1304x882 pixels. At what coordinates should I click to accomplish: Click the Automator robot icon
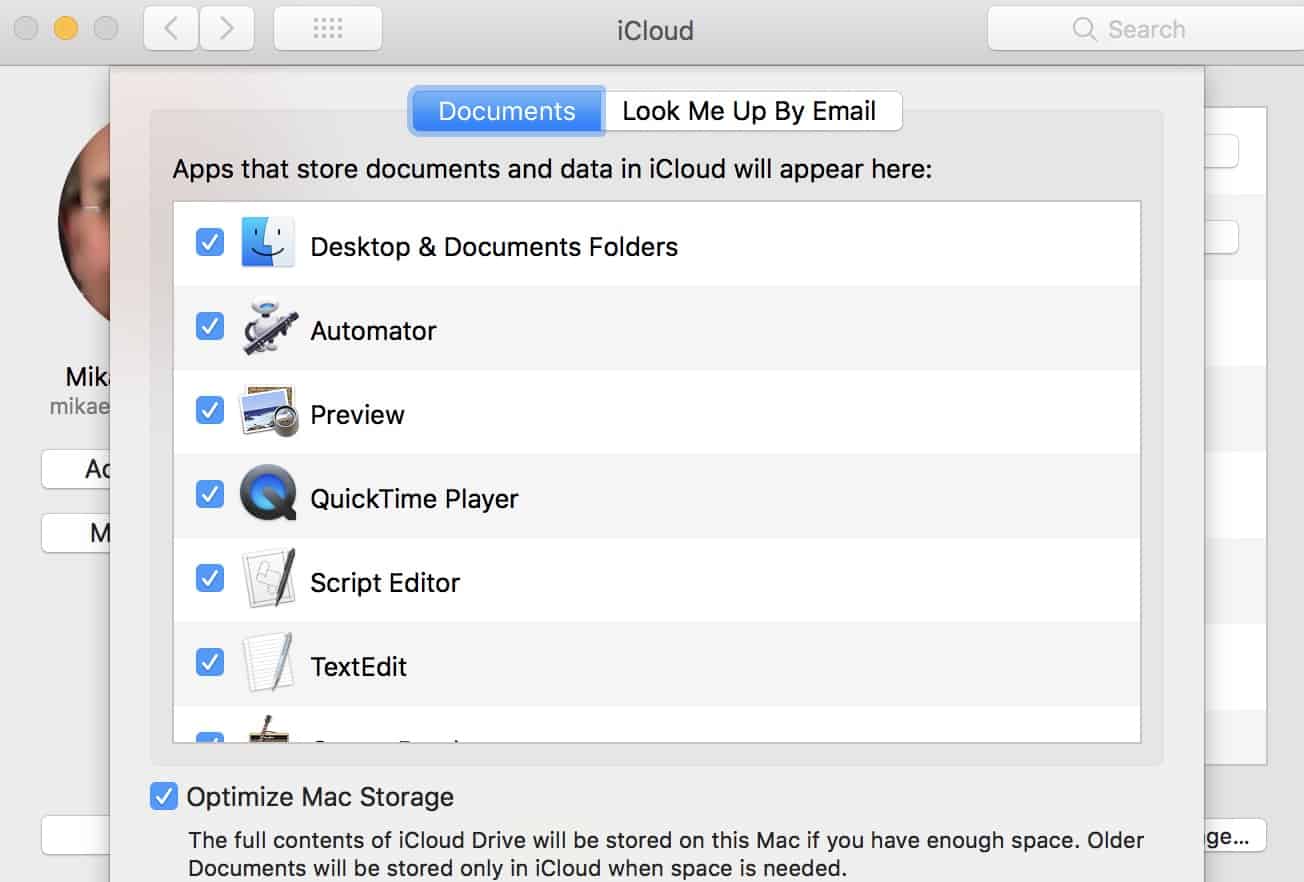tap(268, 328)
